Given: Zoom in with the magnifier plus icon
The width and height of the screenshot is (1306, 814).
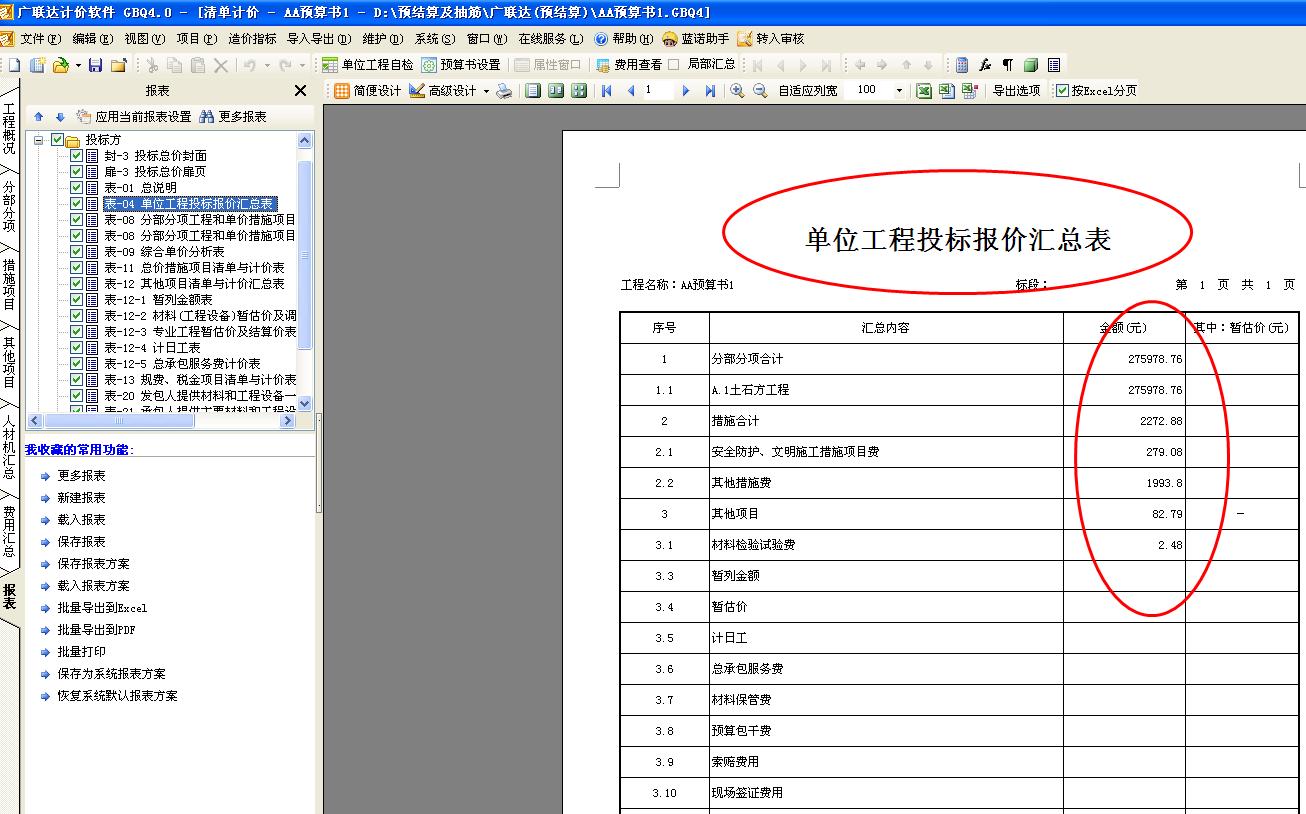Looking at the screenshot, I should coord(737,90).
